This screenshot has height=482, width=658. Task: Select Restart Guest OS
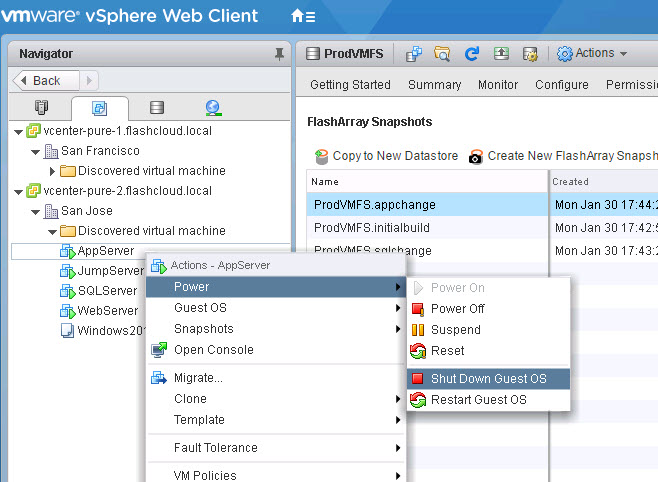coord(488,400)
